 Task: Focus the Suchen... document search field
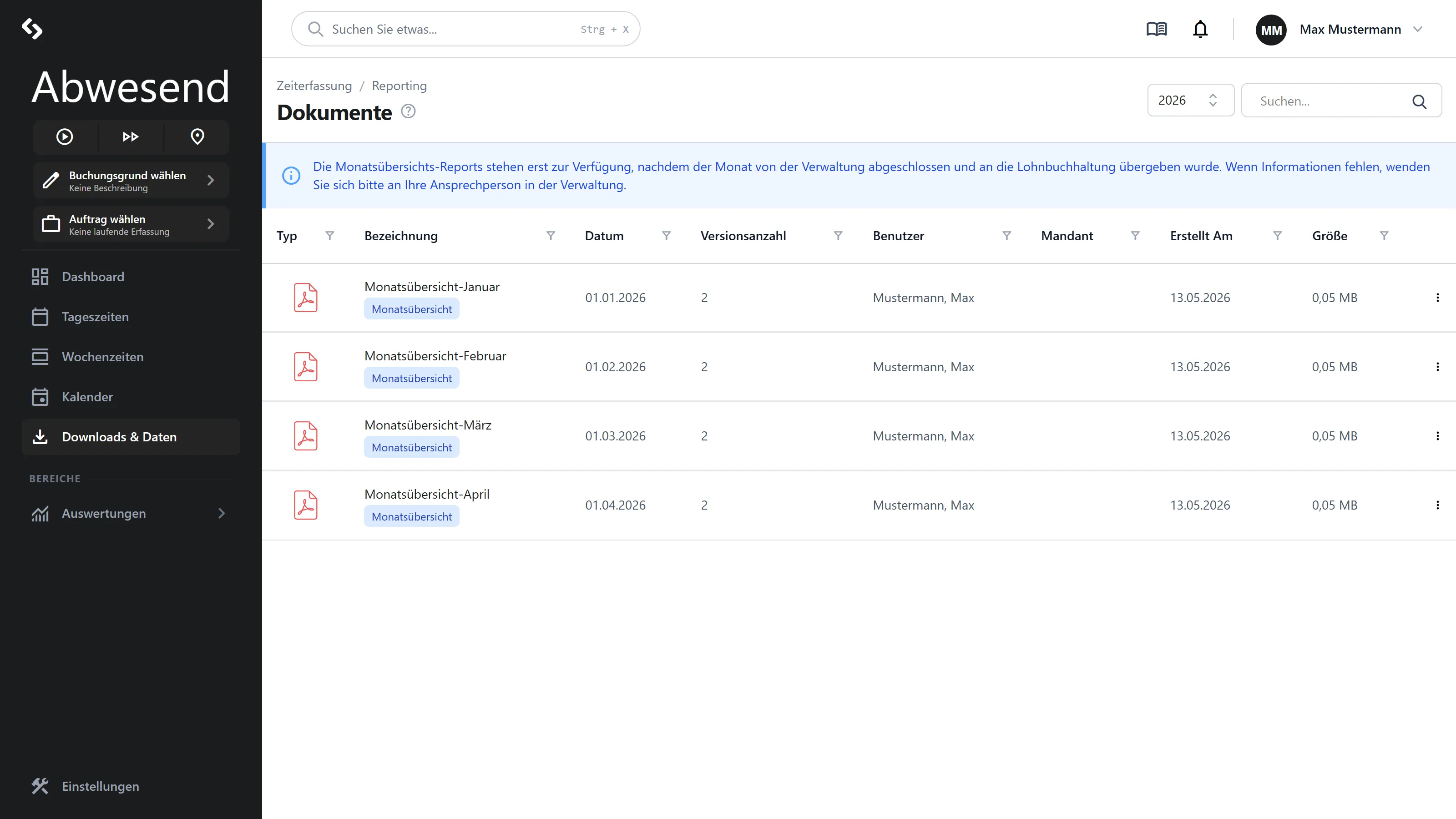pos(1341,101)
